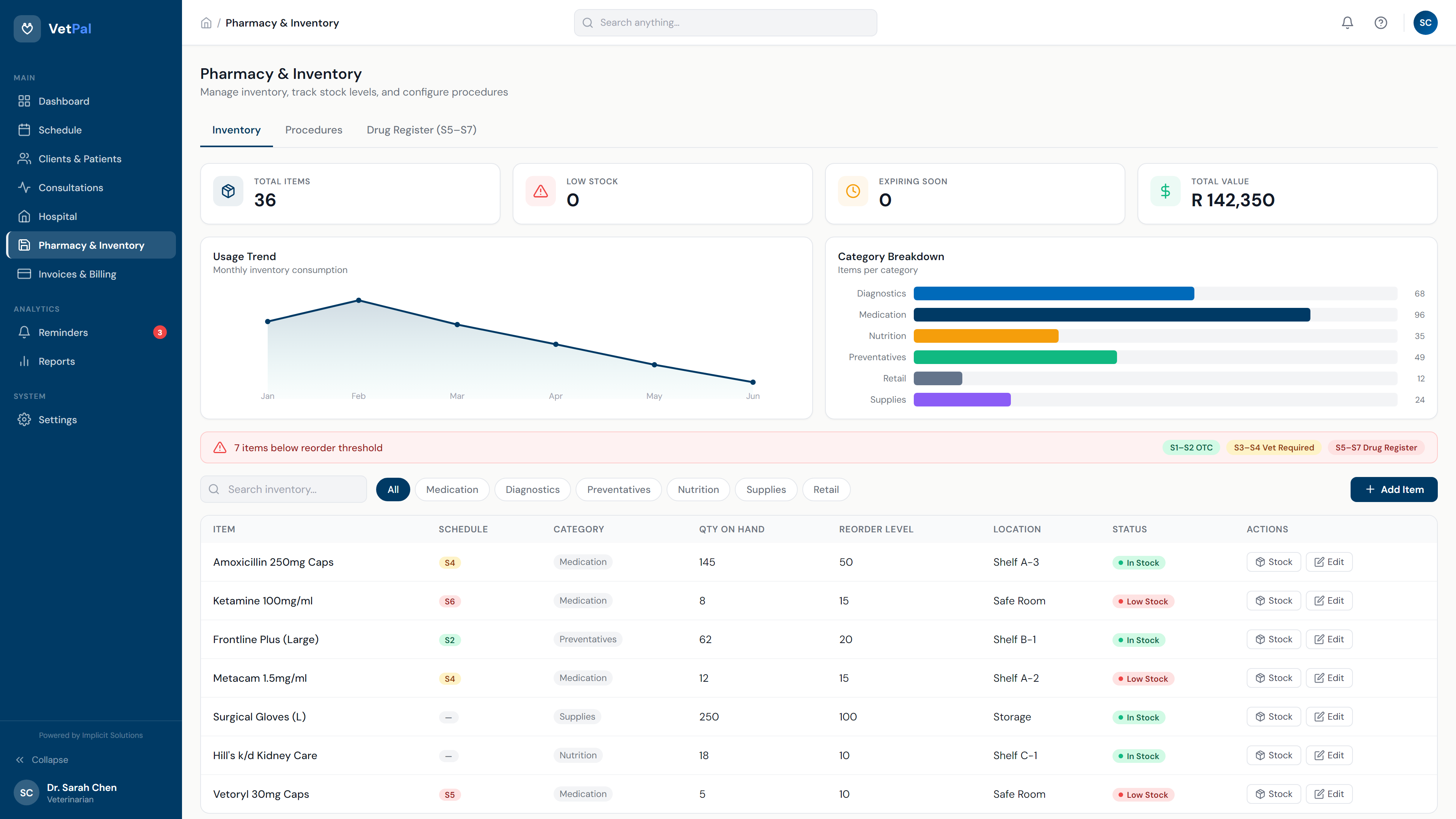Open Dashboard from sidebar

coord(63,101)
